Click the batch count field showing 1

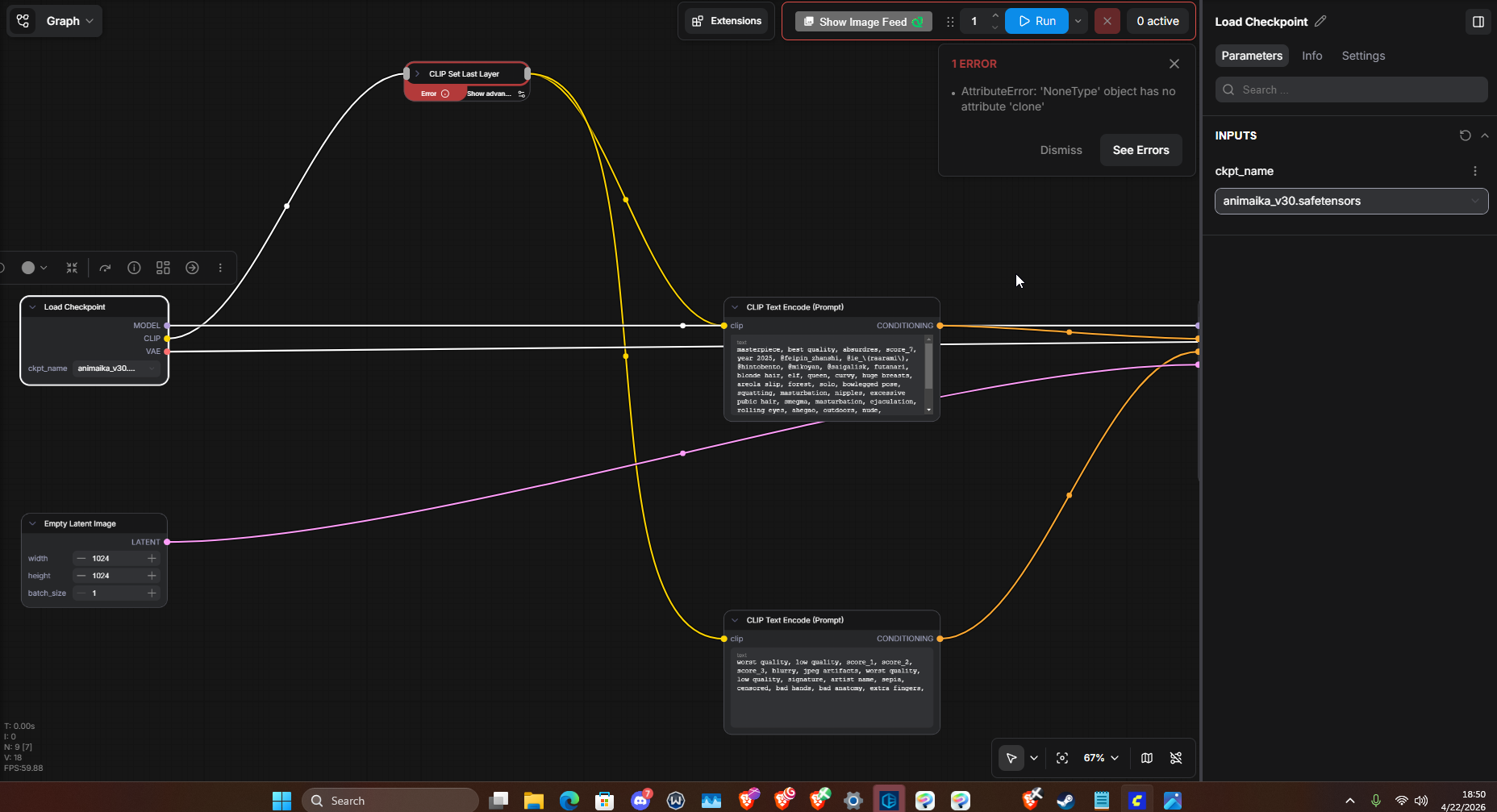974,22
